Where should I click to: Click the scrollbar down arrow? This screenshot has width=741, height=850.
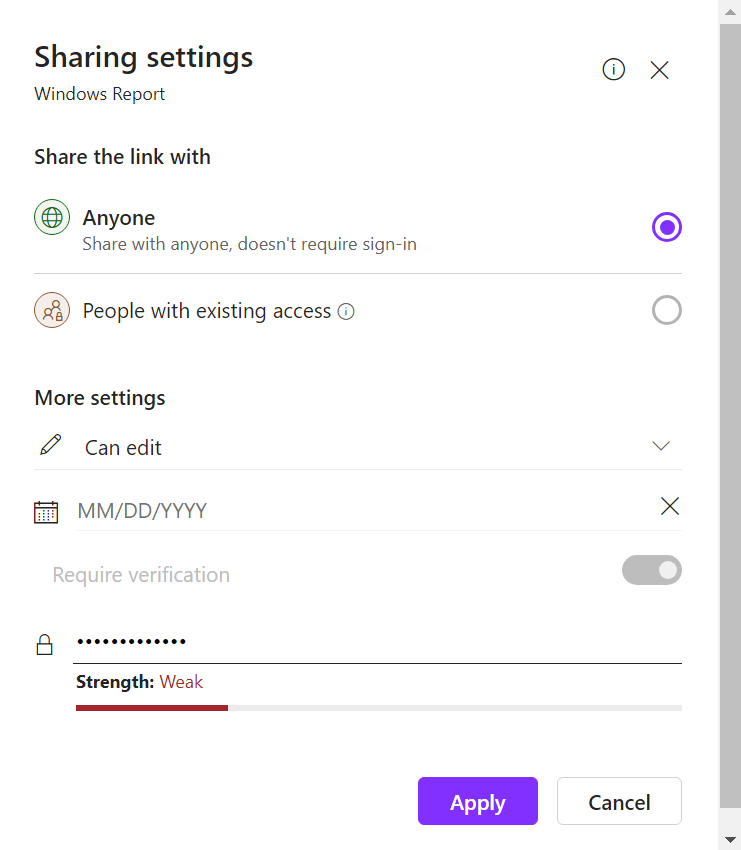coord(730,839)
